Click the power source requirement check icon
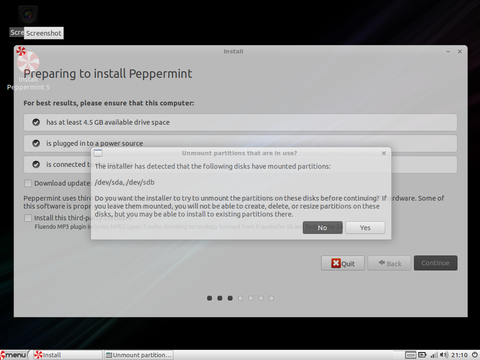Image resolution: width=480 pixels, height=360 pixels. pyautogui.click(x=36, y=143)
